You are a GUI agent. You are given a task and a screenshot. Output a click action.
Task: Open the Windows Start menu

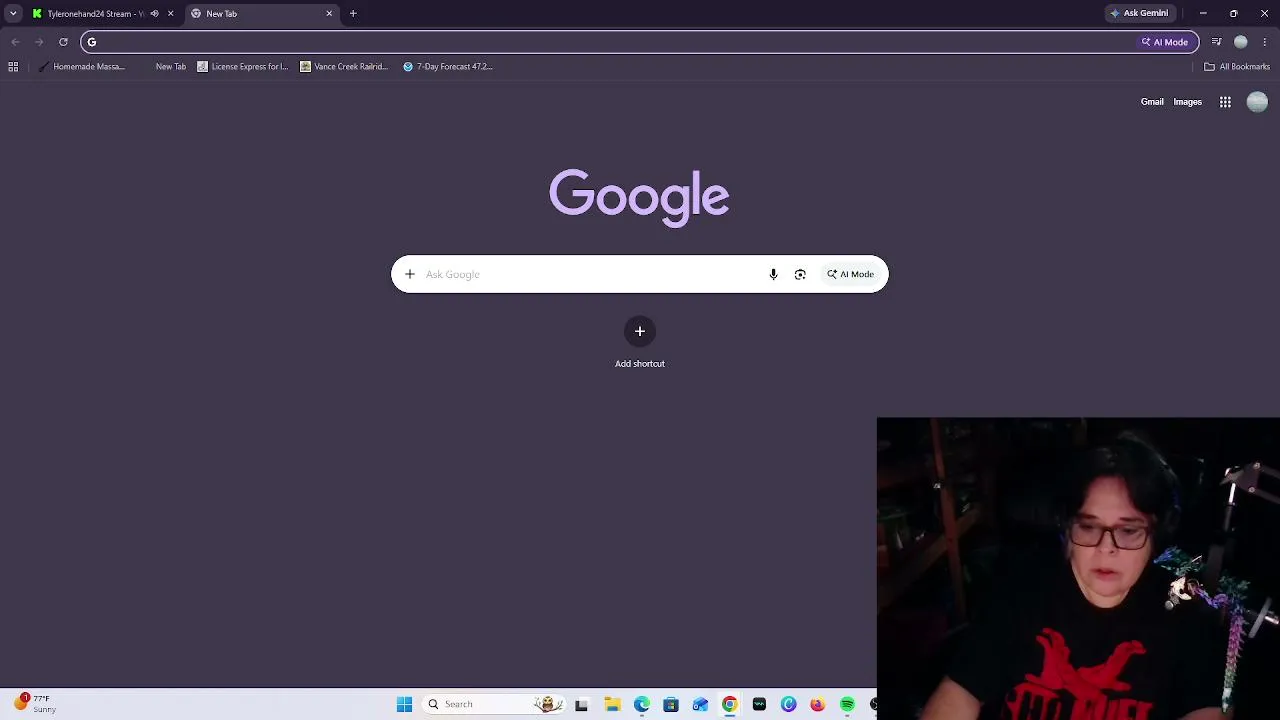pyautogui.click(x=404, y=704)
